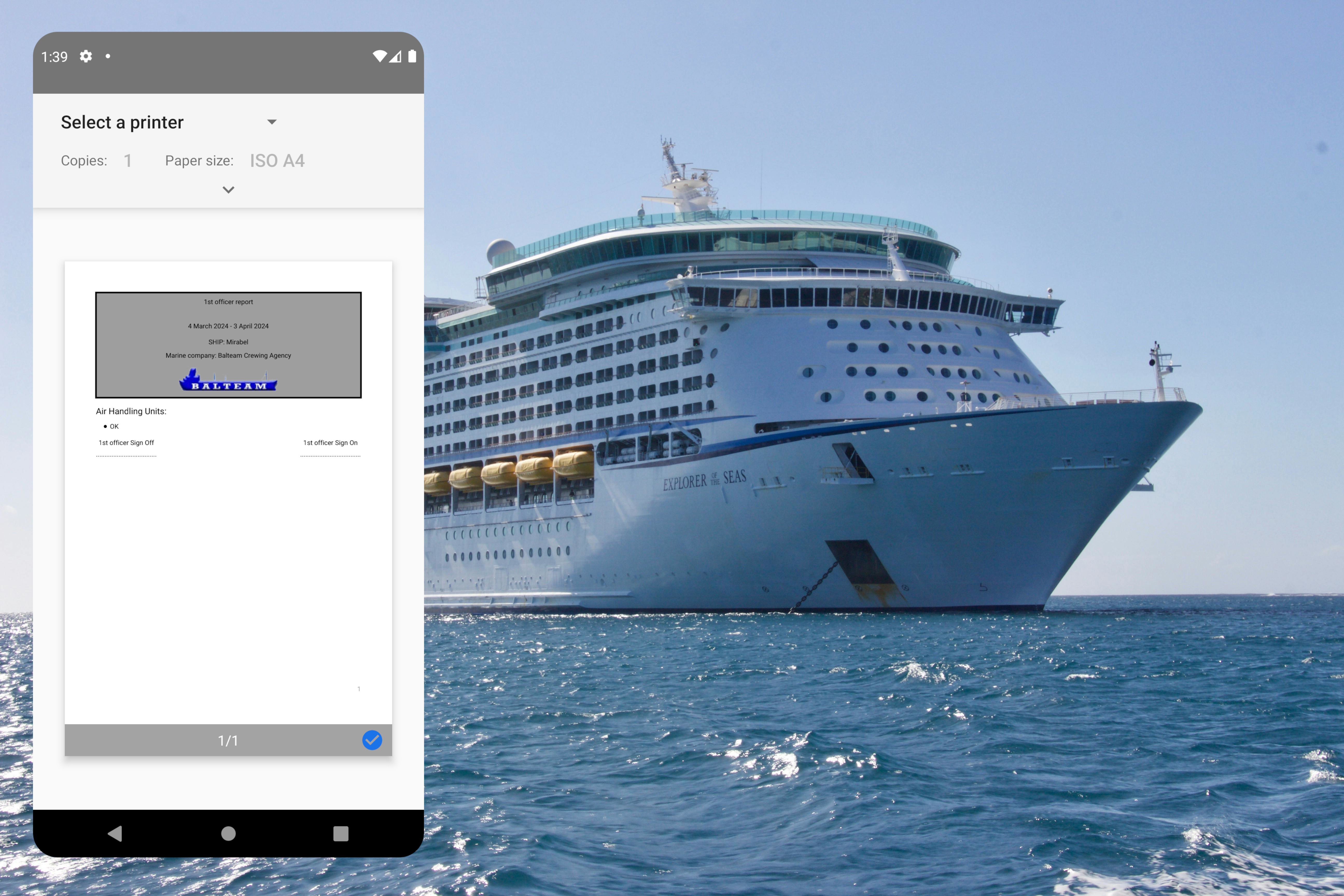Toggle the page 1/1 selection checkmark

pyautogui.click(x=372, y=740)
